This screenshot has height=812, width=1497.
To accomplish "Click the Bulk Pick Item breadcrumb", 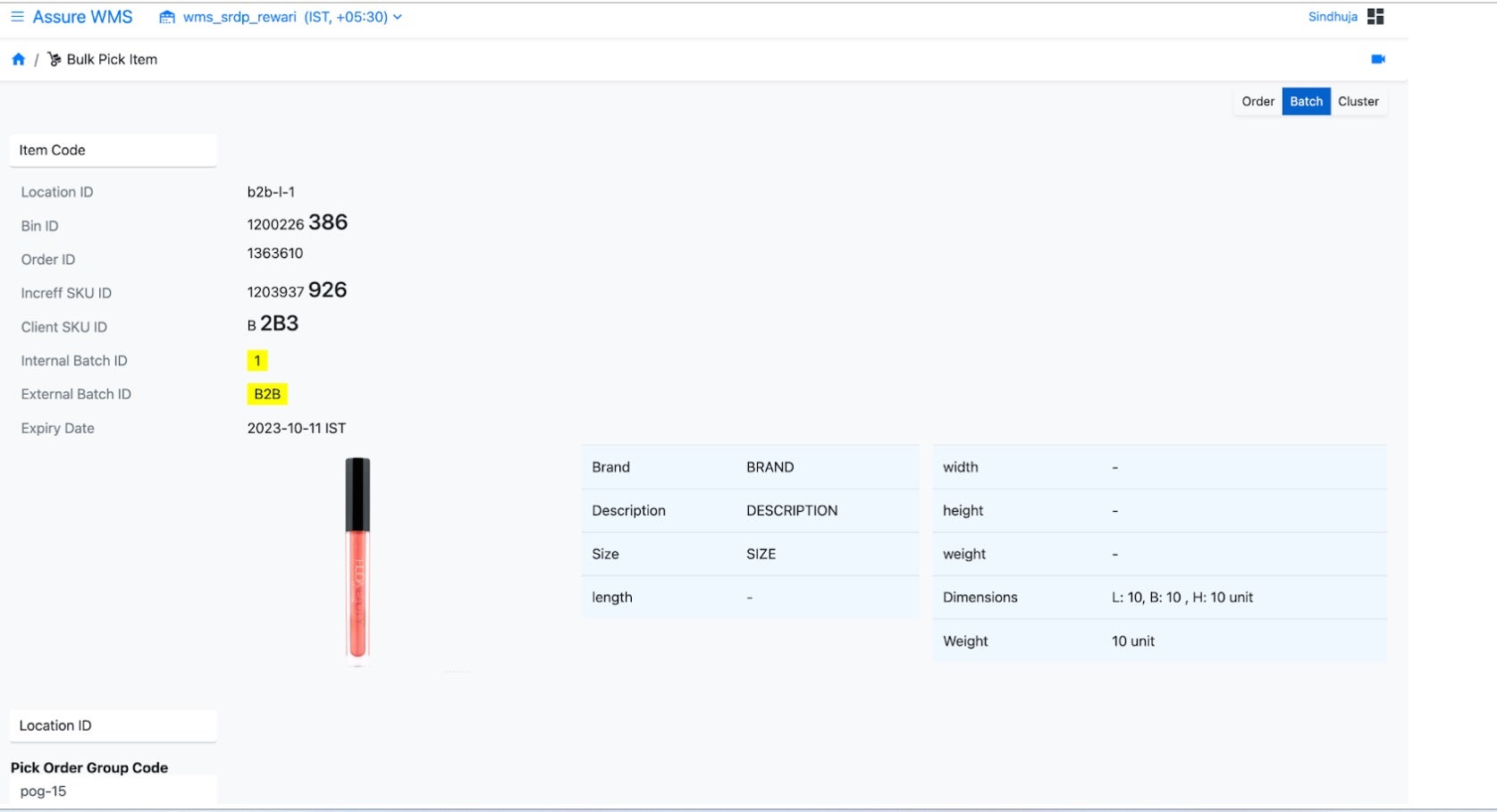I will point(112,60).
